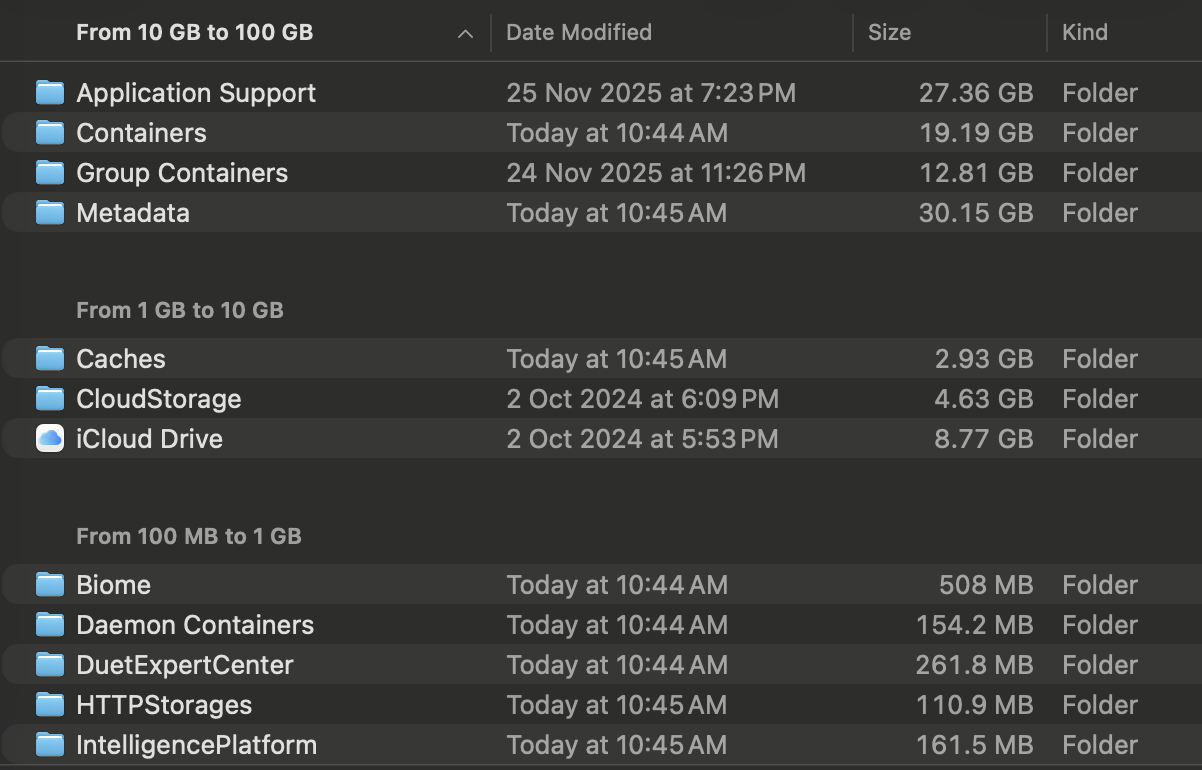
Task: Select the Containers folder icon
Action: click(50, 133)
